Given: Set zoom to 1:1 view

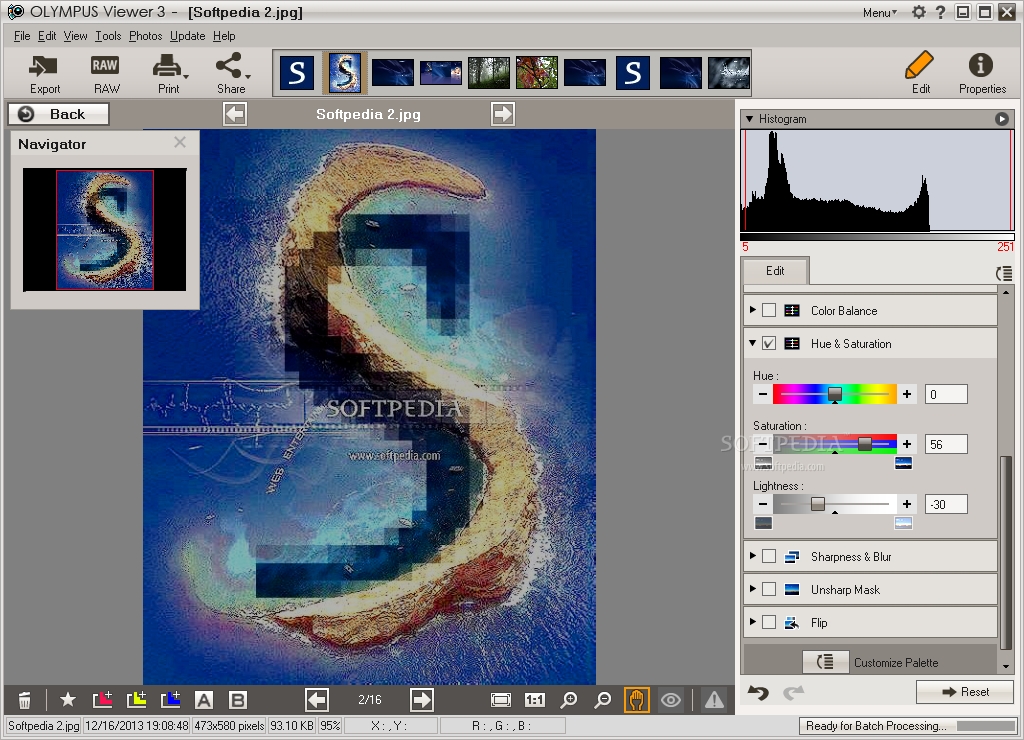Looking at the screenshot, I should [x=535, y=700].
